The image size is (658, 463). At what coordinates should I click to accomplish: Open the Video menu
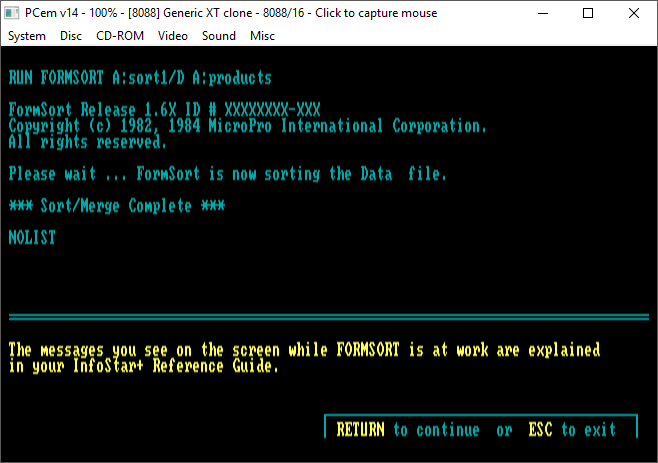(x=172, y=36)
